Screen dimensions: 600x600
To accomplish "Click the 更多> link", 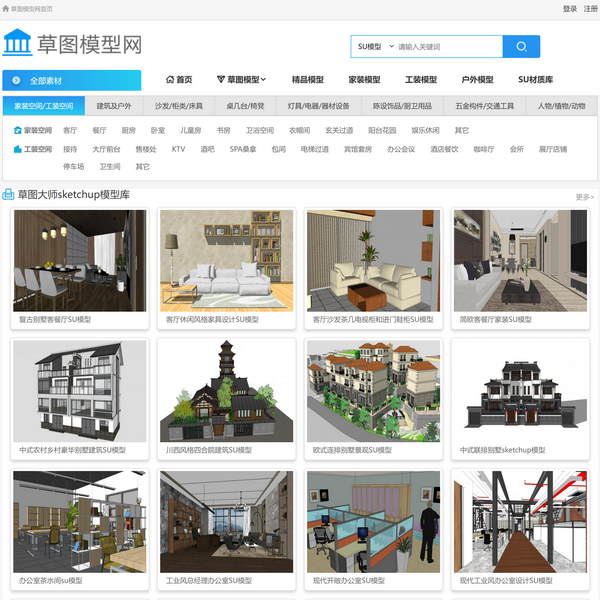I will (584, 197).
